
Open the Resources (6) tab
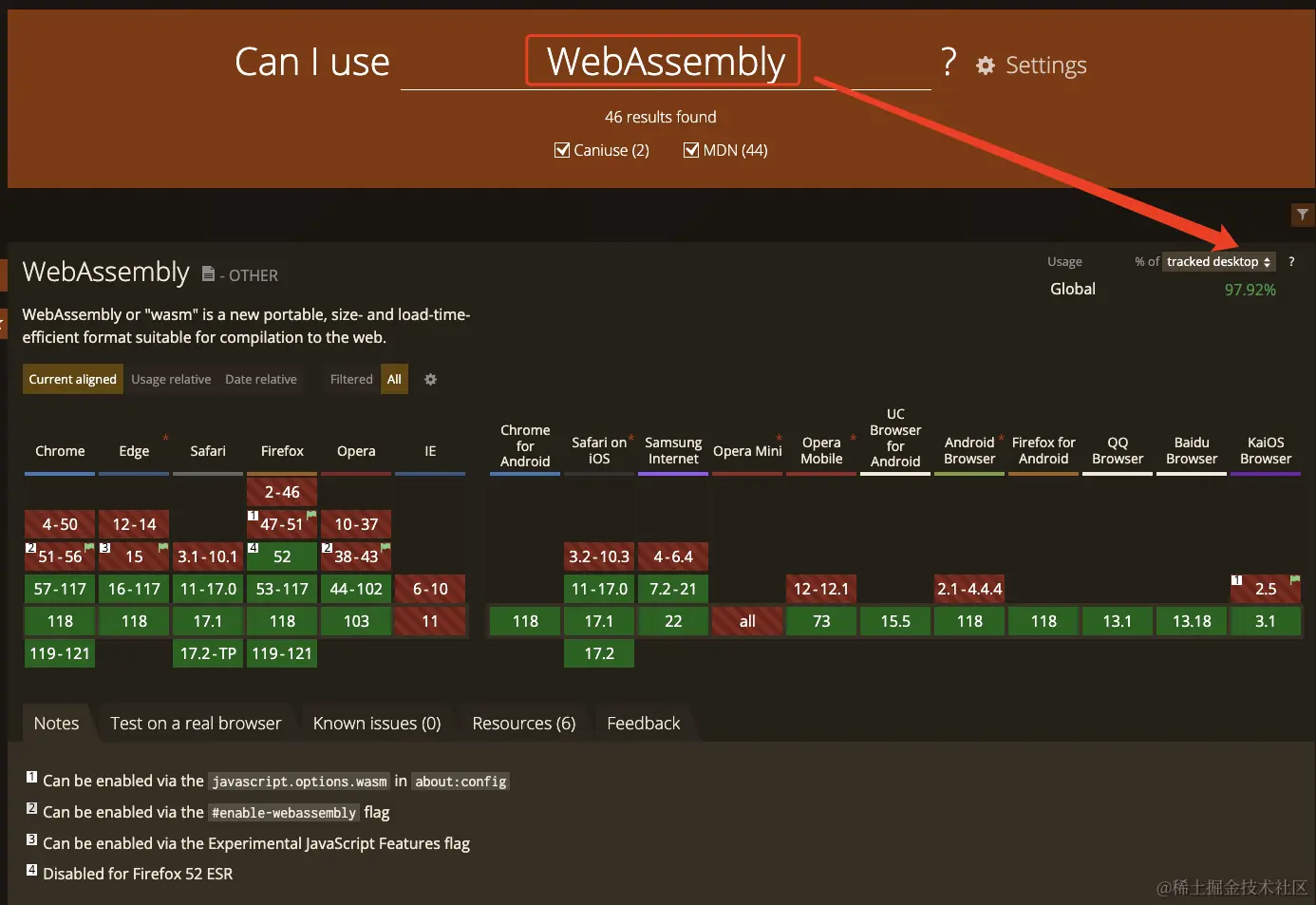pos(524,724)
